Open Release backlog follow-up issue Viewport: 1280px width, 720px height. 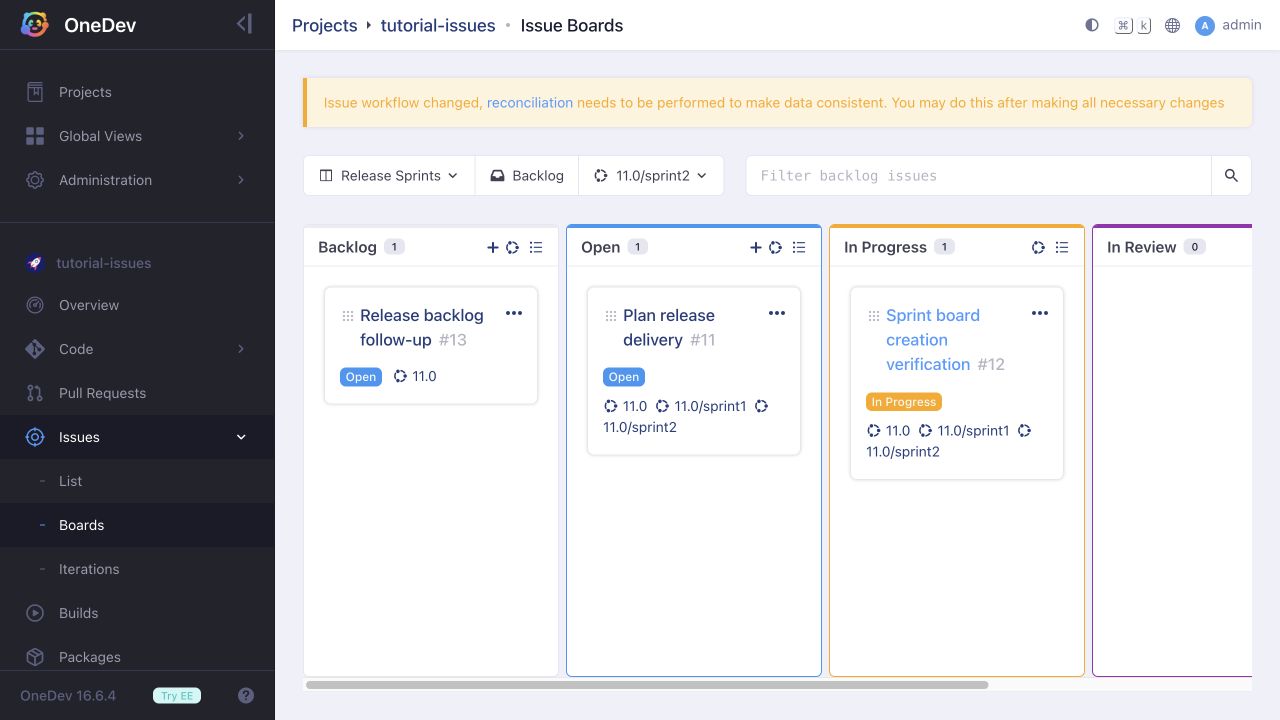(x=422, y=327)
